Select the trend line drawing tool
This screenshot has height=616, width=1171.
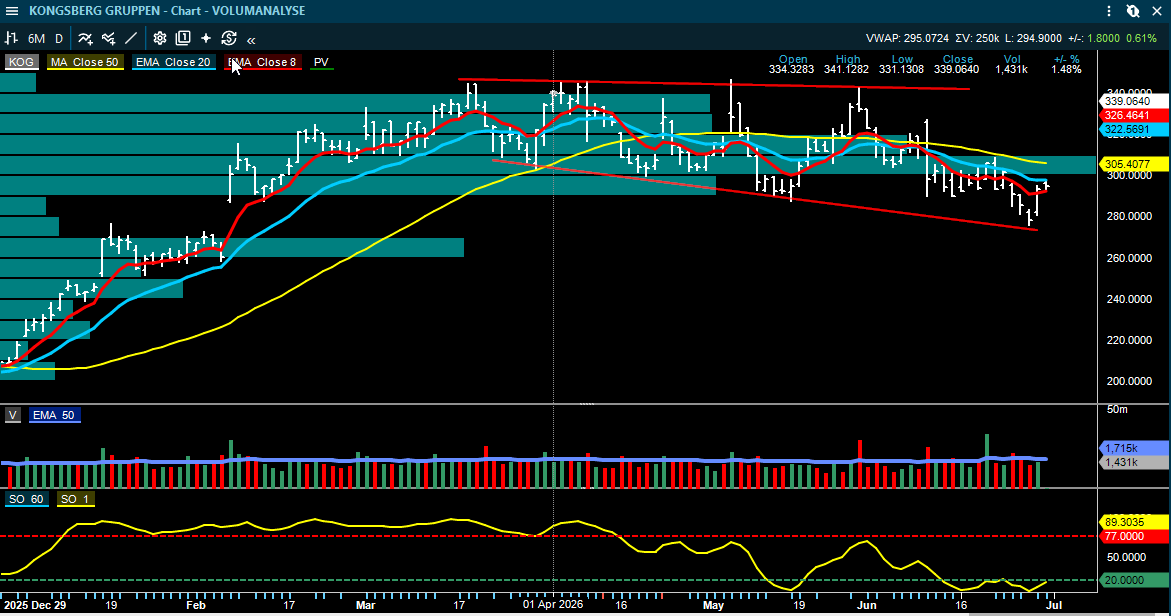[x=131, y=38]
